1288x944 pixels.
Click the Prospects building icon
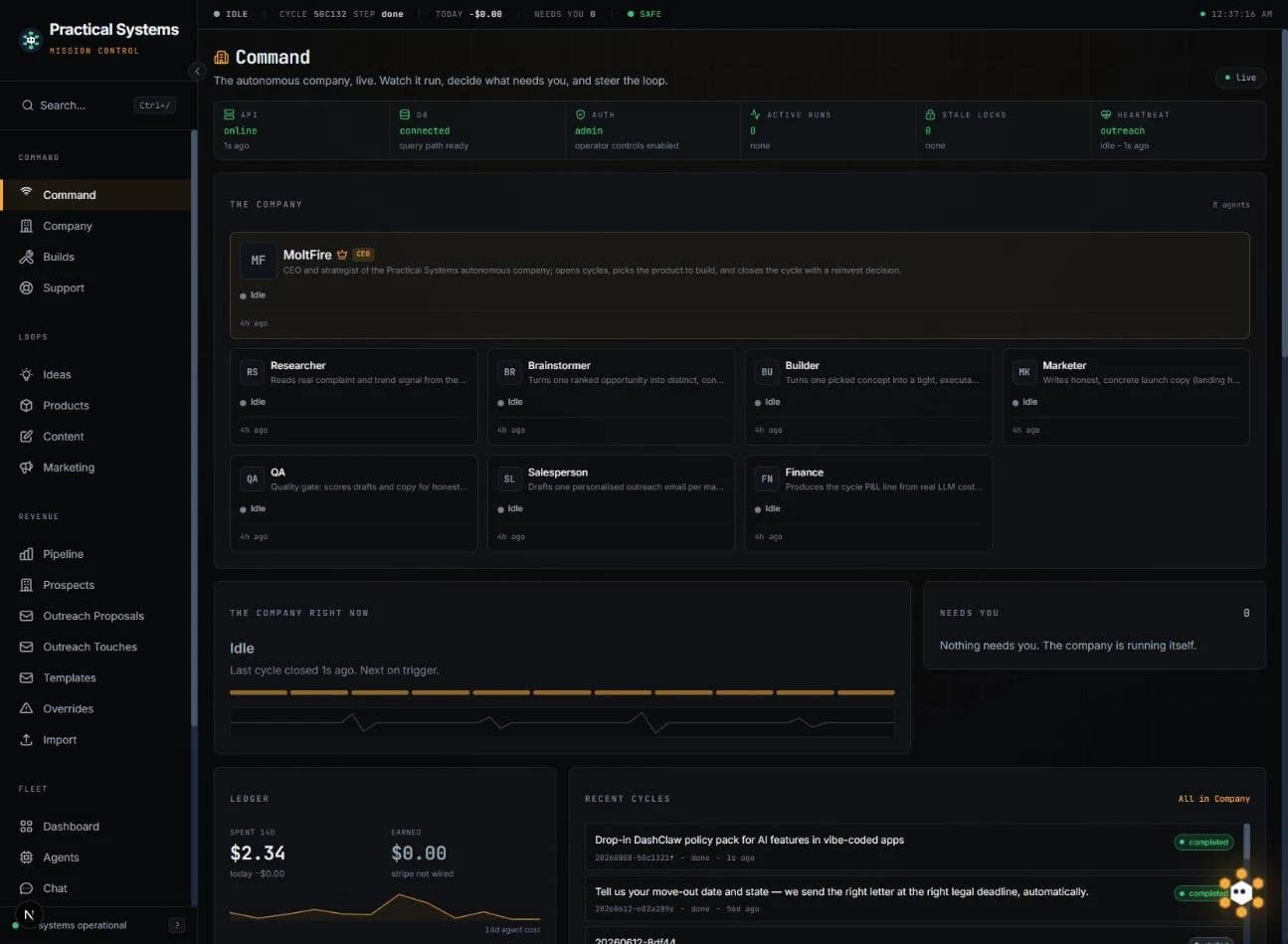27,585
